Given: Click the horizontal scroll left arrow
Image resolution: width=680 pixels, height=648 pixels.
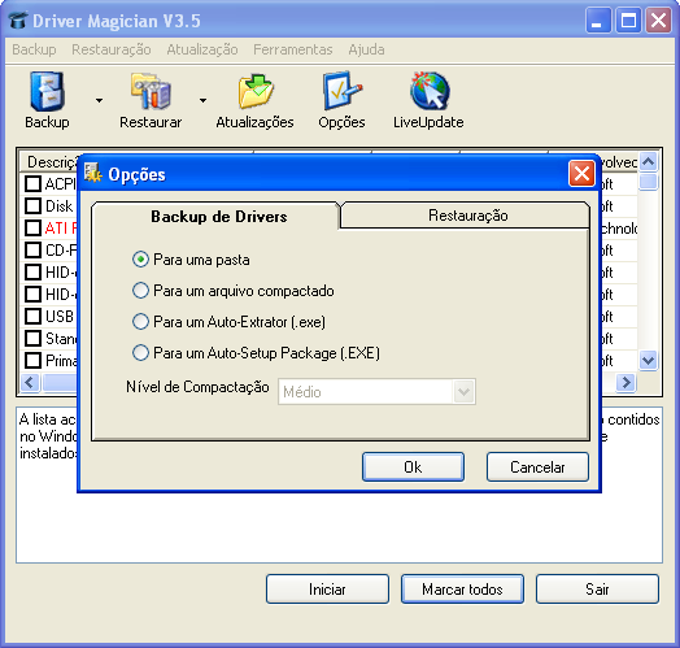Looking at the screenshot, I should coord(30,383).
